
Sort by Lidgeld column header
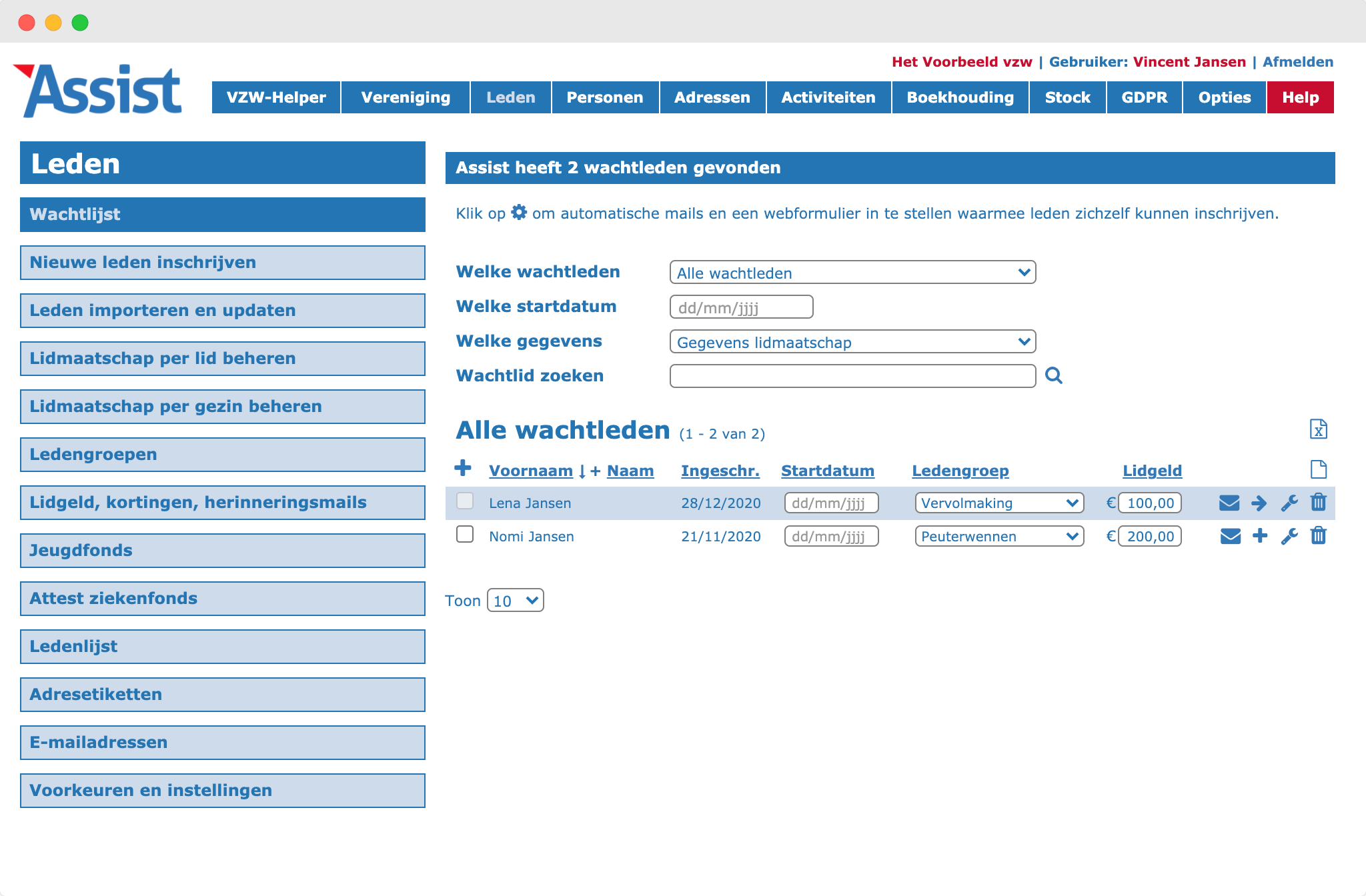pyautogui.click(x=1153, y=471)
